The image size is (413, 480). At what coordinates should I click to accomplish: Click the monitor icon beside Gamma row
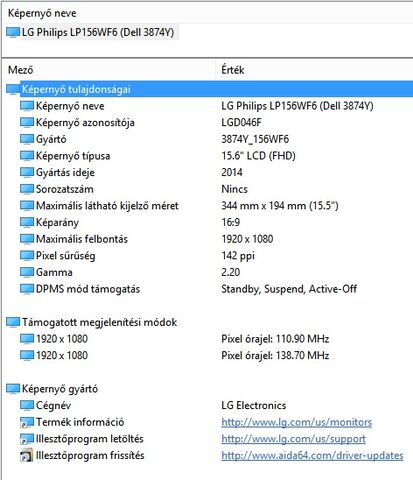point(27,272)
